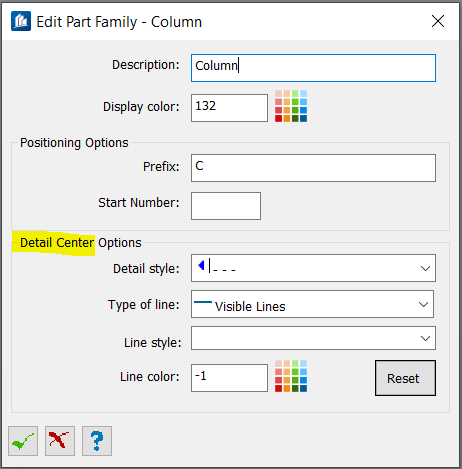Open help with the blue question mark
Image resolution: width=462 pixels, height=469 pixels.
(x=97, y=441)
